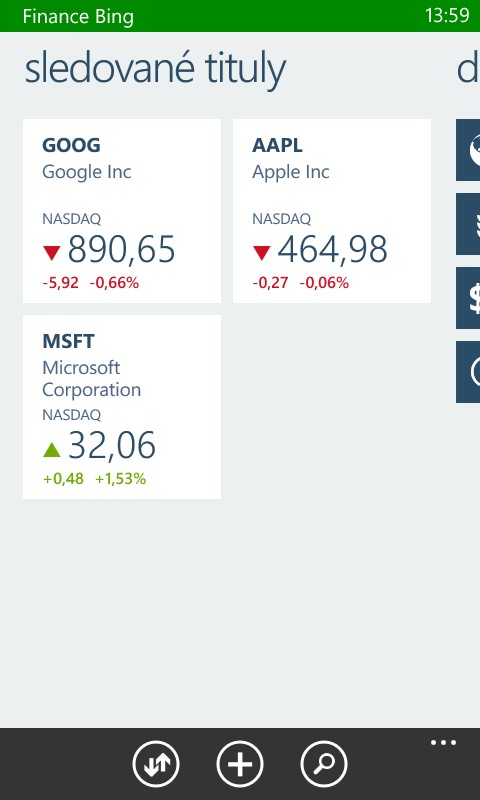
Task: Add a stock with the plus icon
Action: click(240, 764)
